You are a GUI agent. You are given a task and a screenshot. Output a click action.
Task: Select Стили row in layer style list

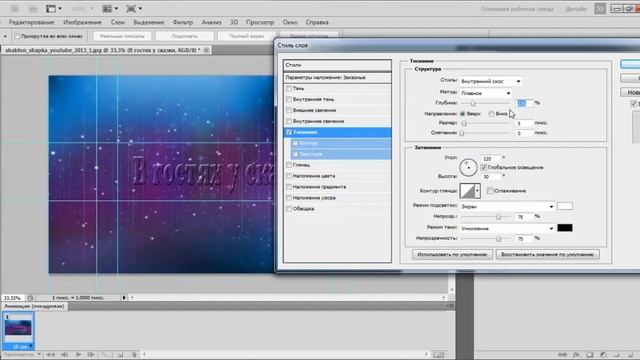click(337, 65)
